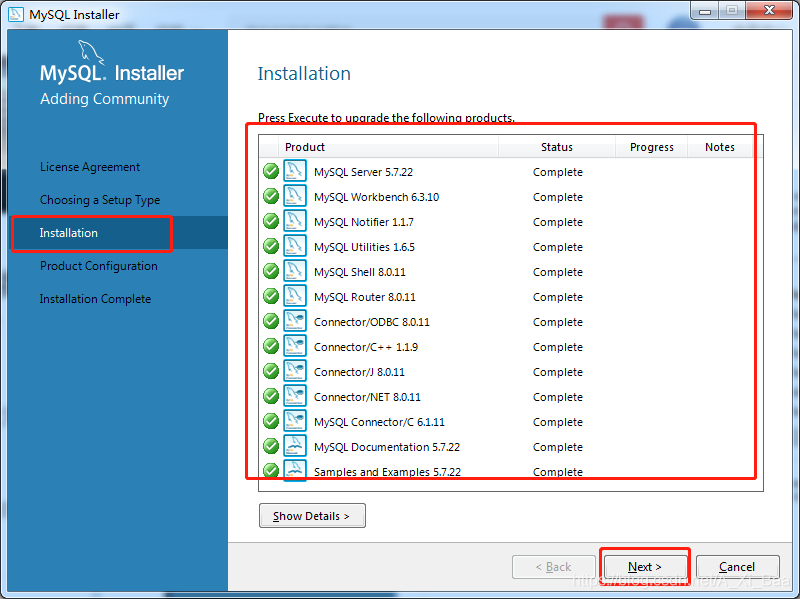Select the MySQL Workbench 6.3.10 row name
The image size is (800, 599).
point(377,197)
